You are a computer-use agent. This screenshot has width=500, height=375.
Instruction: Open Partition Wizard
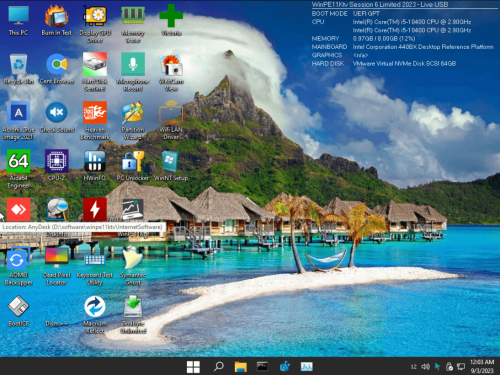133,121
